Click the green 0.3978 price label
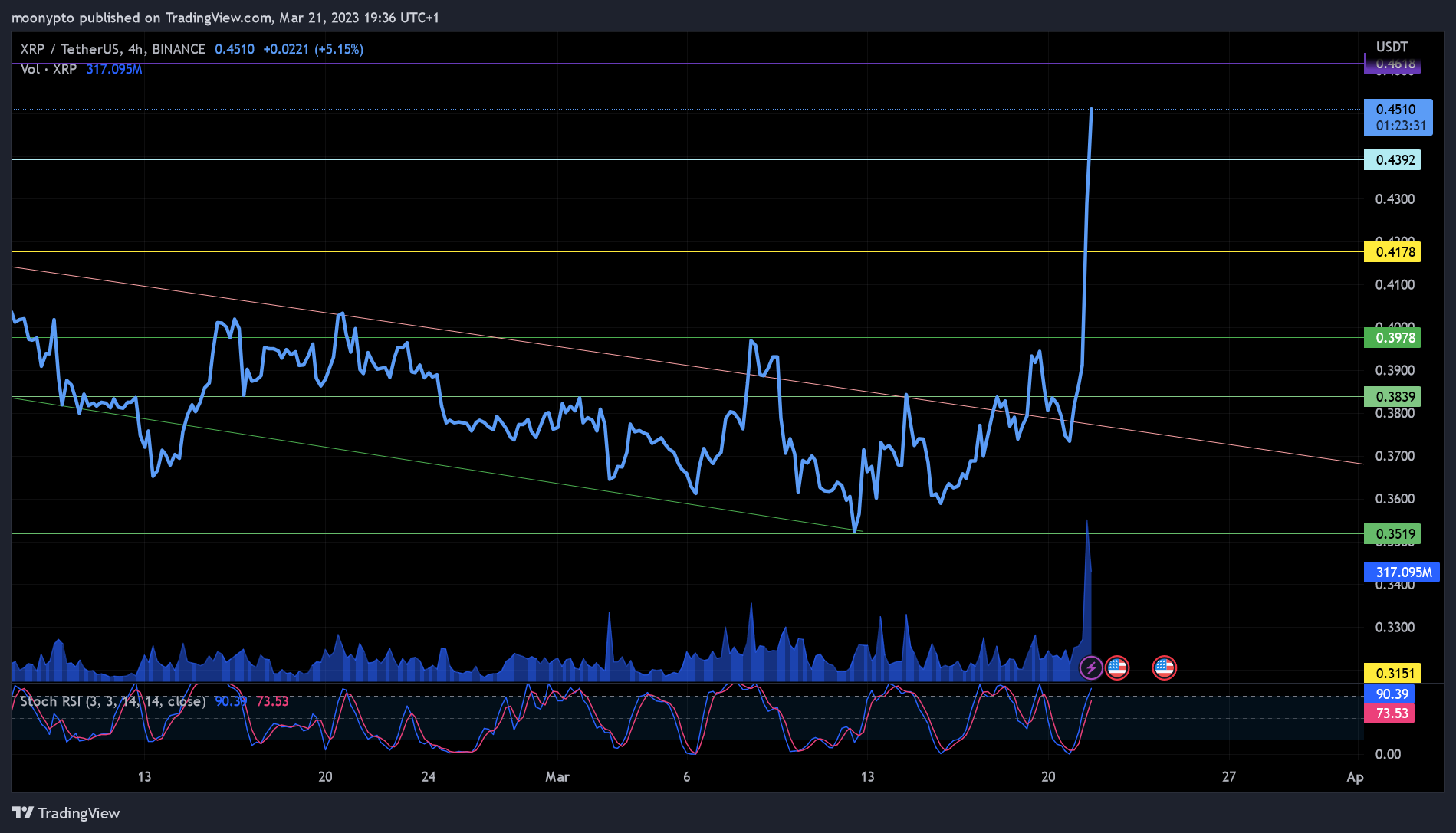 click(1392, 338)
